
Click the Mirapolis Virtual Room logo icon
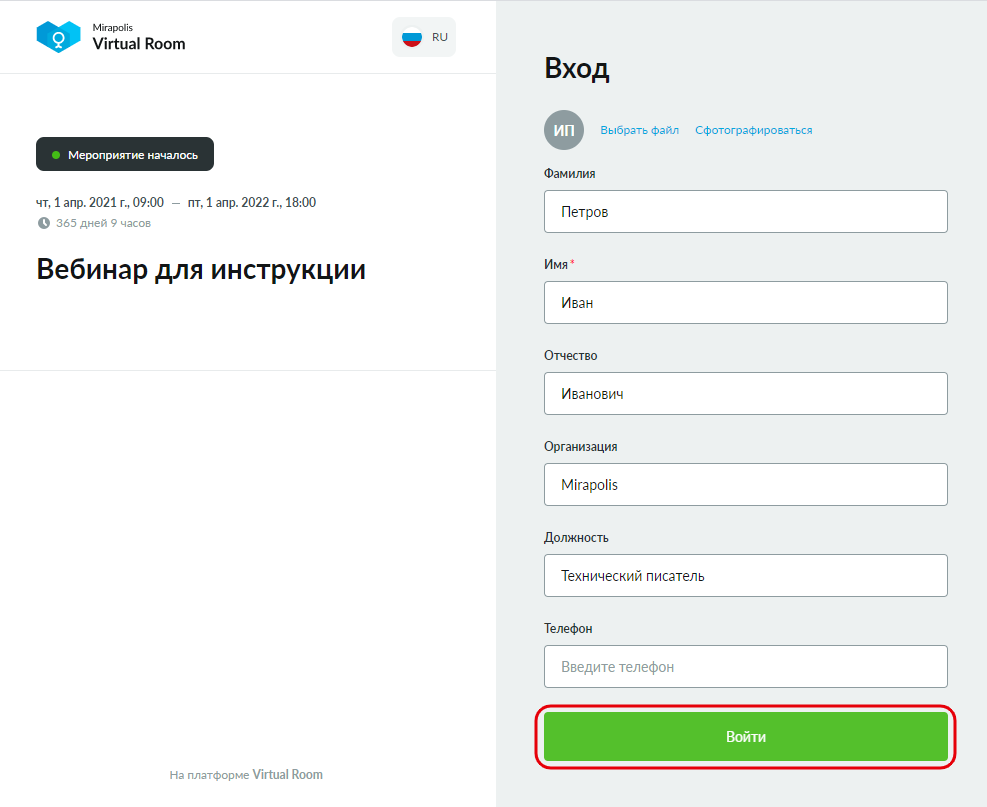pos(59,37)
